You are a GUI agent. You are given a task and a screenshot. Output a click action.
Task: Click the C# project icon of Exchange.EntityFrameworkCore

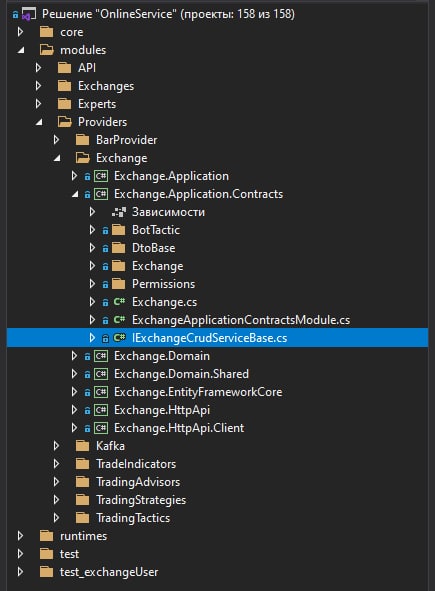(101, 392)
